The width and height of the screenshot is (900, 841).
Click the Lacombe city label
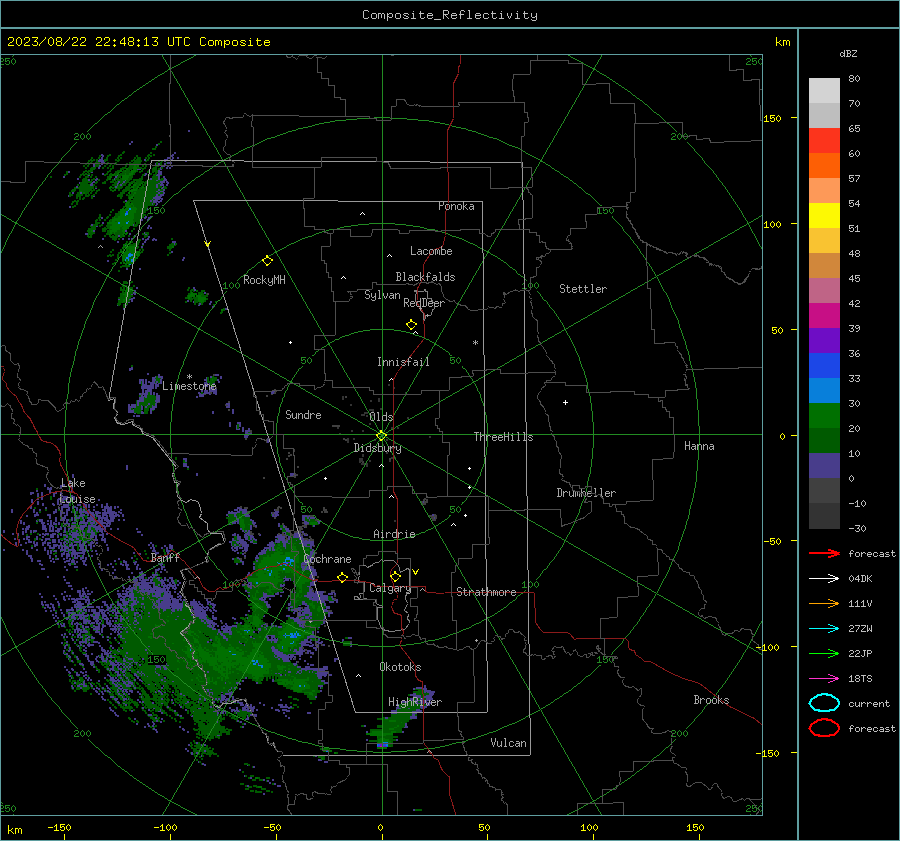[x=431, y=251]
